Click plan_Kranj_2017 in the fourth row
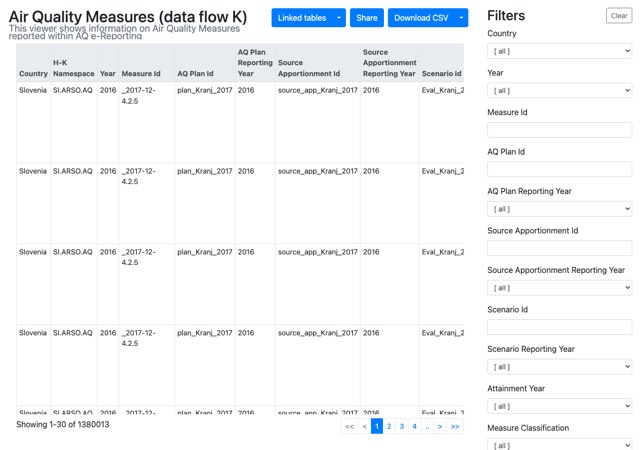The width and height of the screenshot is (640, 450). pos(204,333)
